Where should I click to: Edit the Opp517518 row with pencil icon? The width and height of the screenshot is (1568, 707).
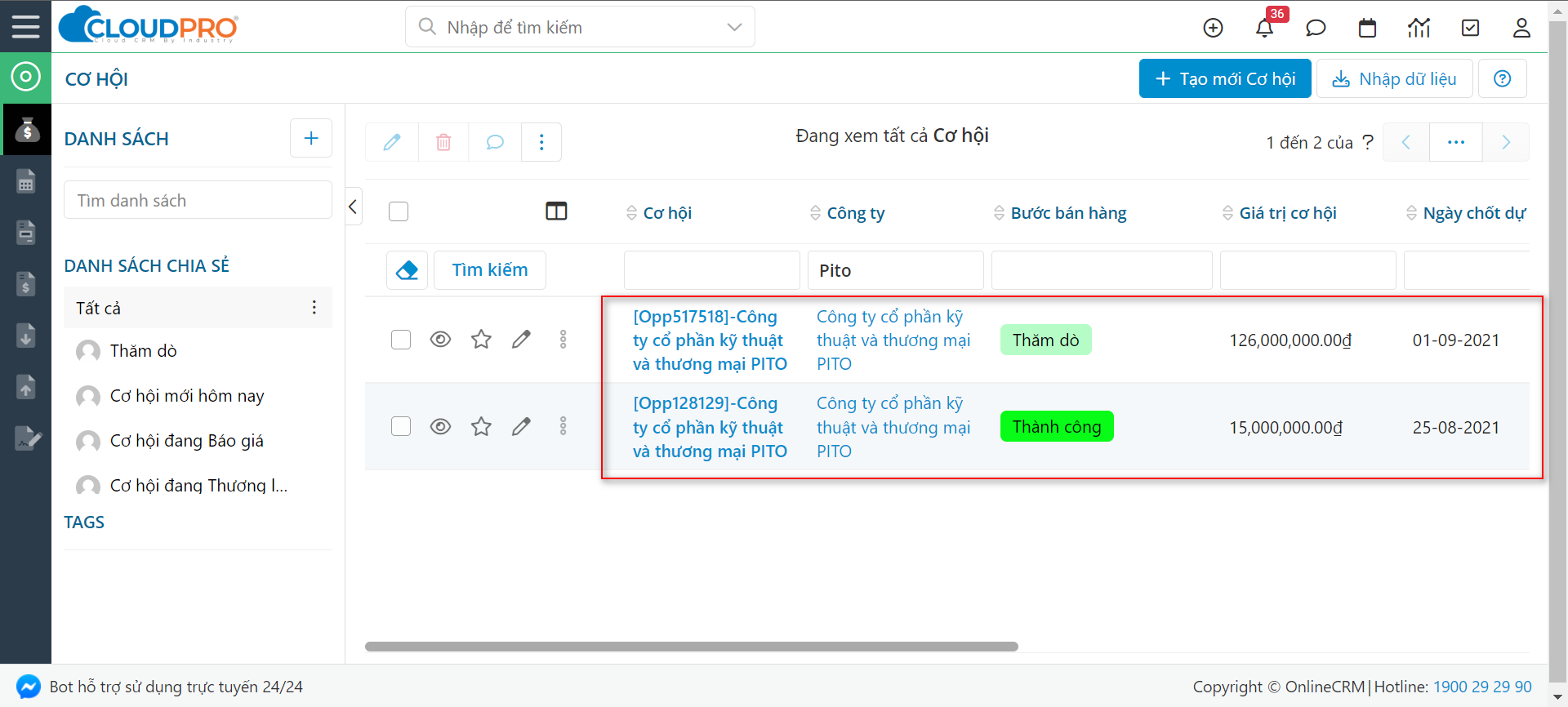[521, 339]
